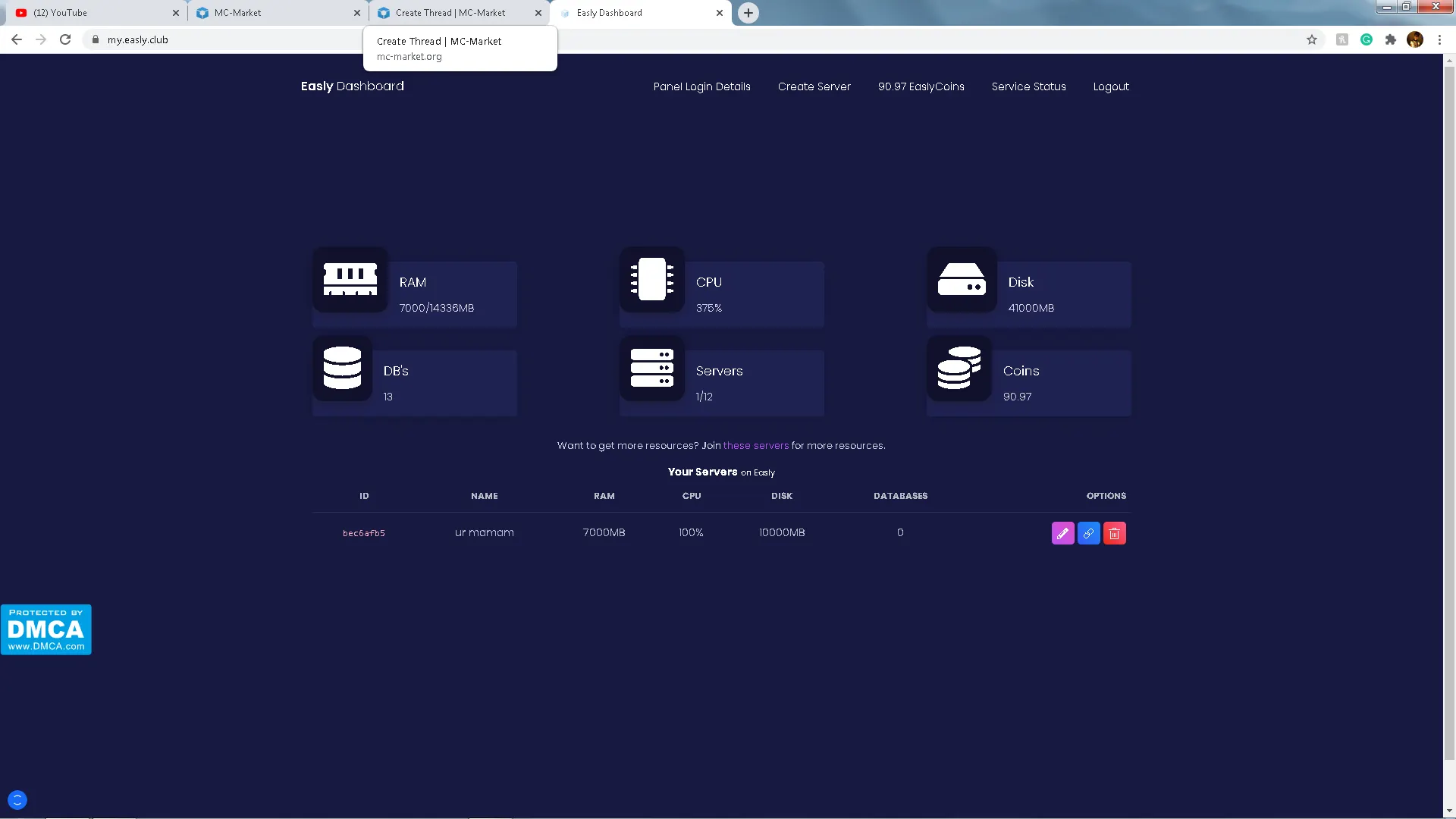Click the Servers rack icon
Image resolution: width=1456 pixels, height=819 pixels.
coord(652,368)
